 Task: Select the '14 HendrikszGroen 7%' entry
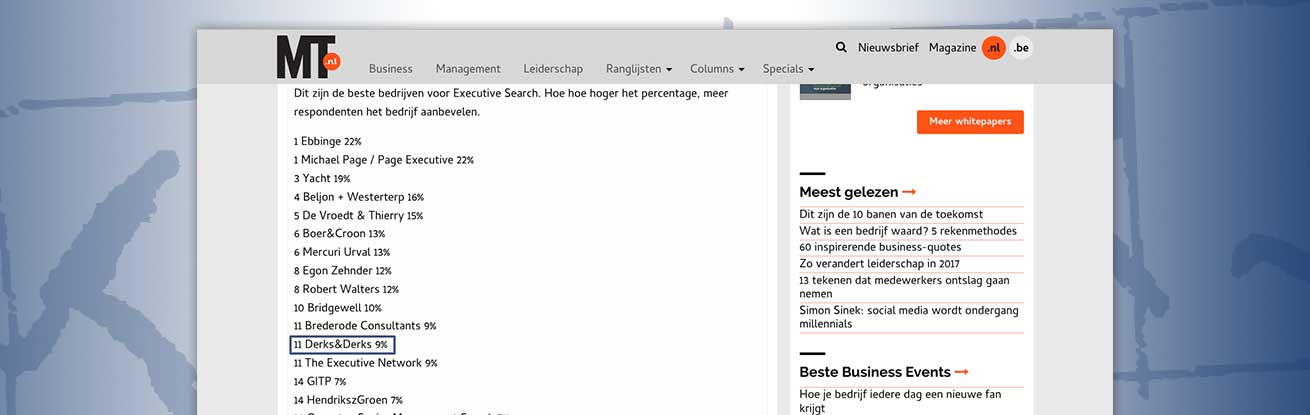point(348,400)
